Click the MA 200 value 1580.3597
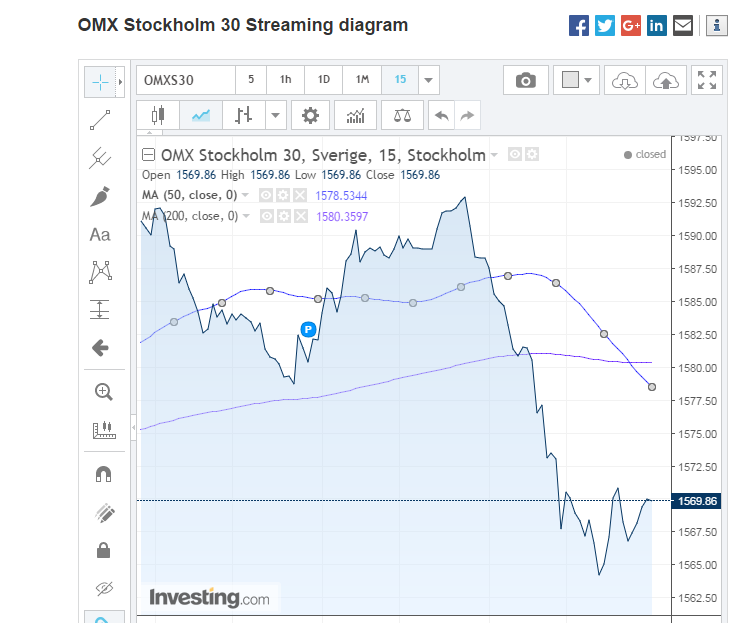 coord(342,217)
